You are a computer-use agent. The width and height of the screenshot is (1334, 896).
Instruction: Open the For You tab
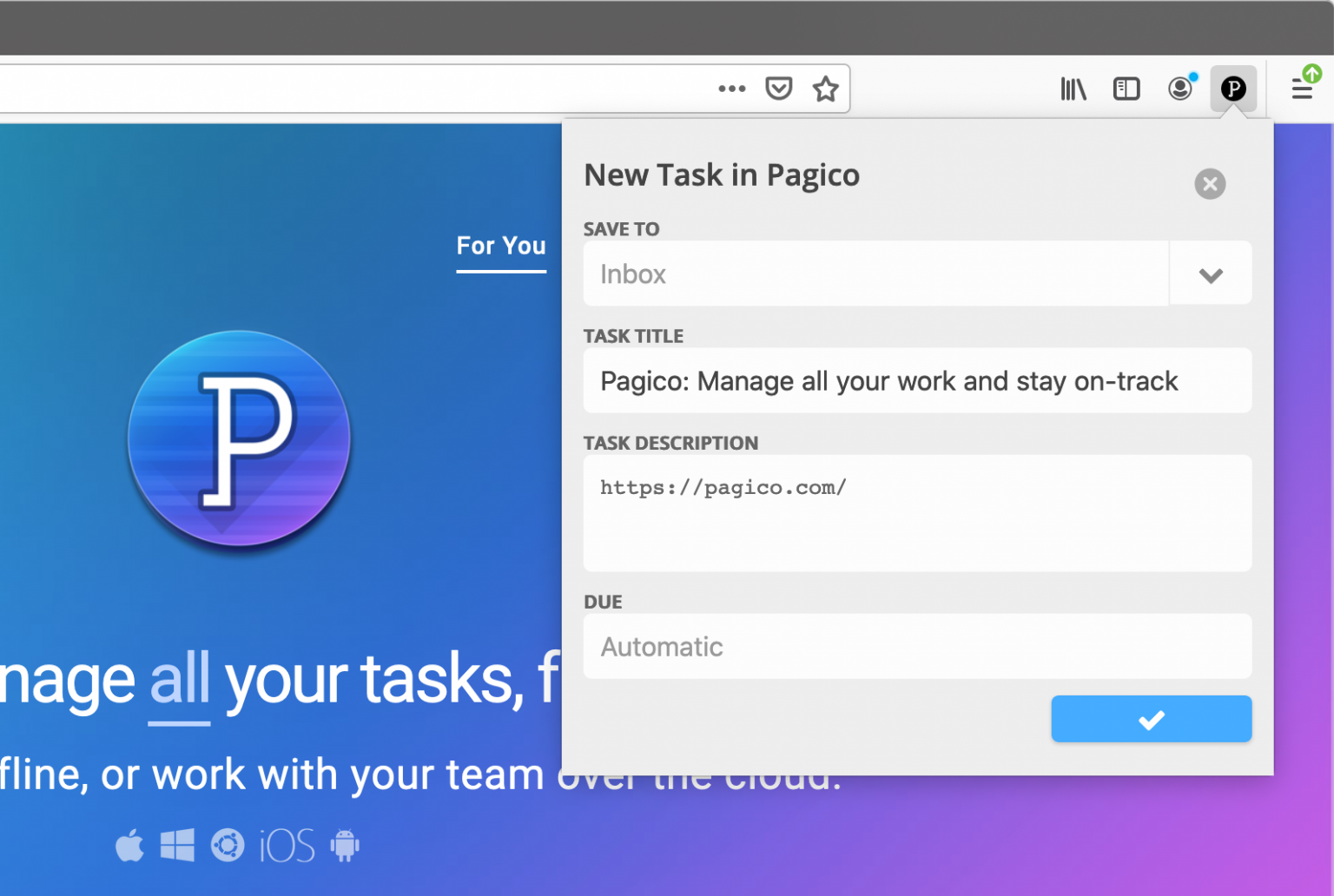pyautogui.click(x=501, y=247)
